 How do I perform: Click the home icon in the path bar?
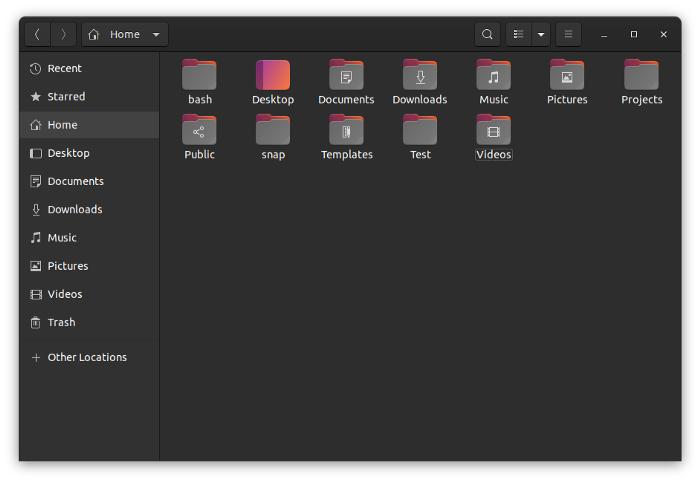tap(93, 34)
